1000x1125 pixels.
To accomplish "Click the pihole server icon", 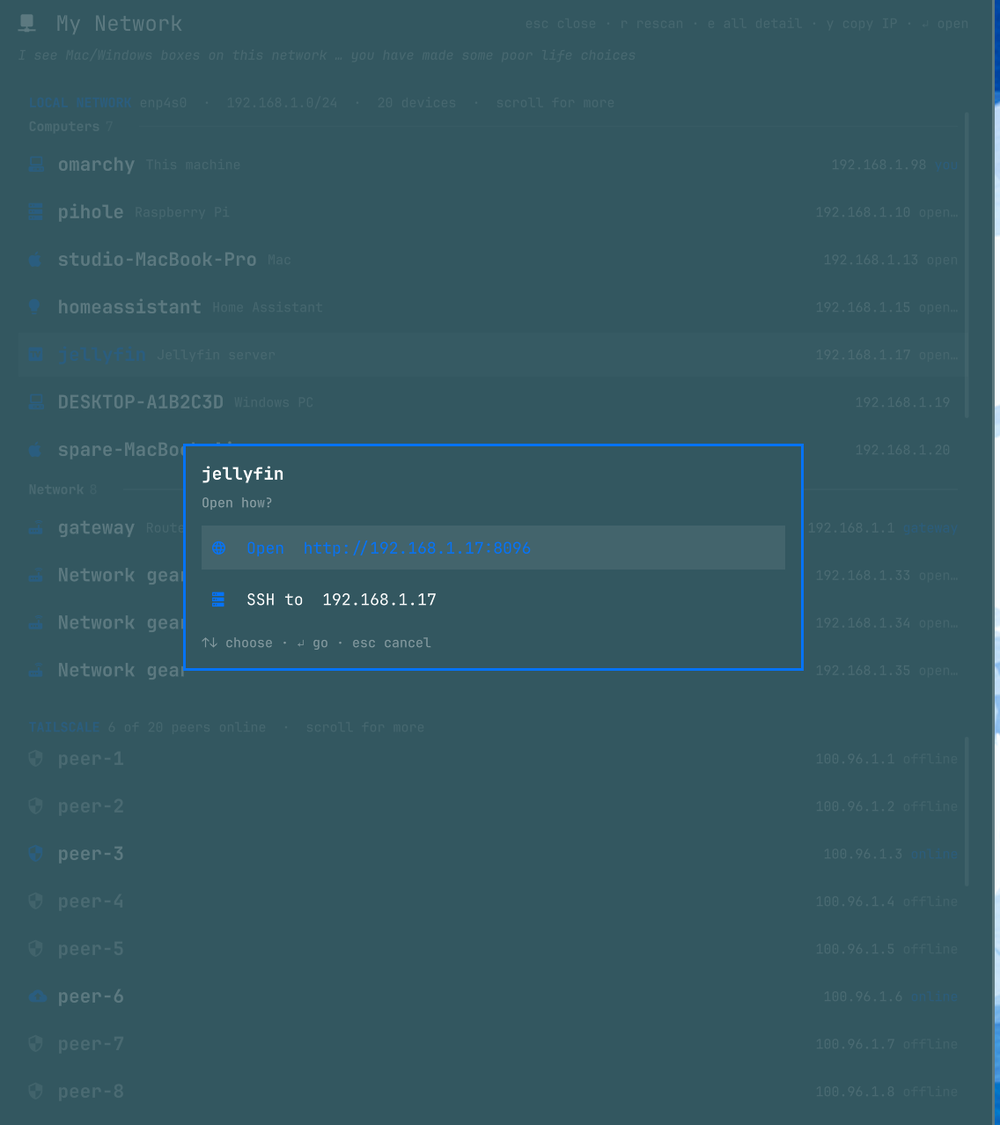I will 36,212.
